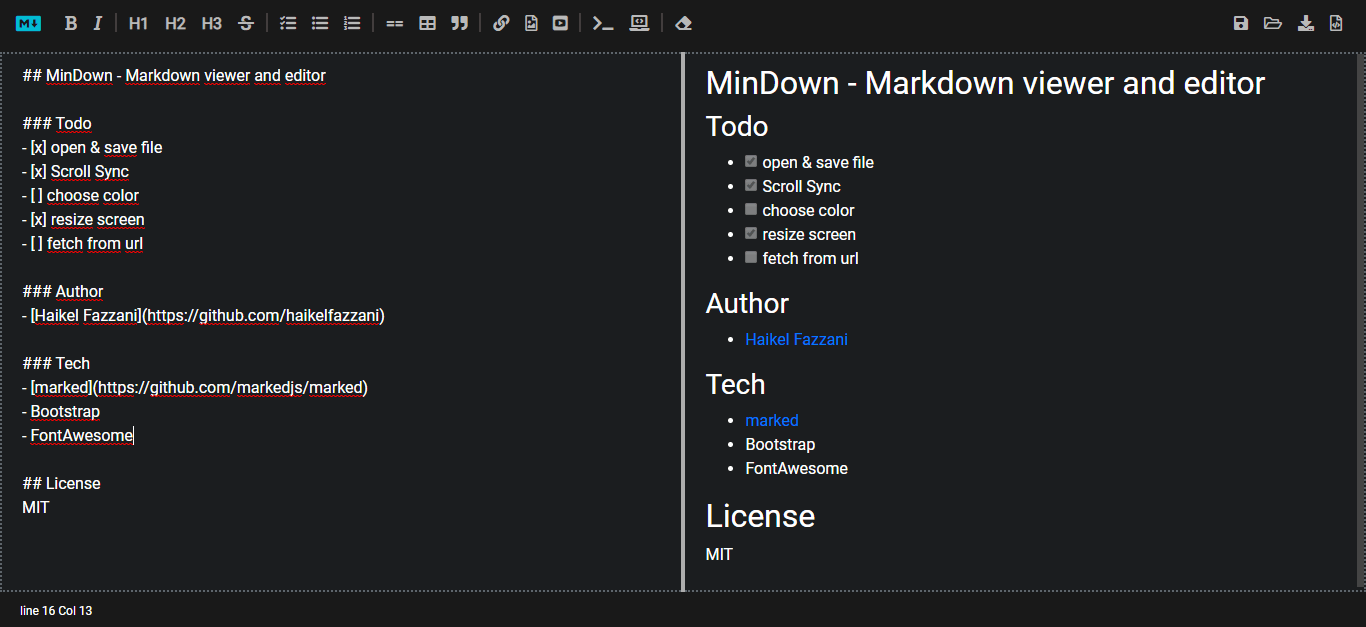Click 'Bootstrap' list item in preview

click(x=780, y=444)
